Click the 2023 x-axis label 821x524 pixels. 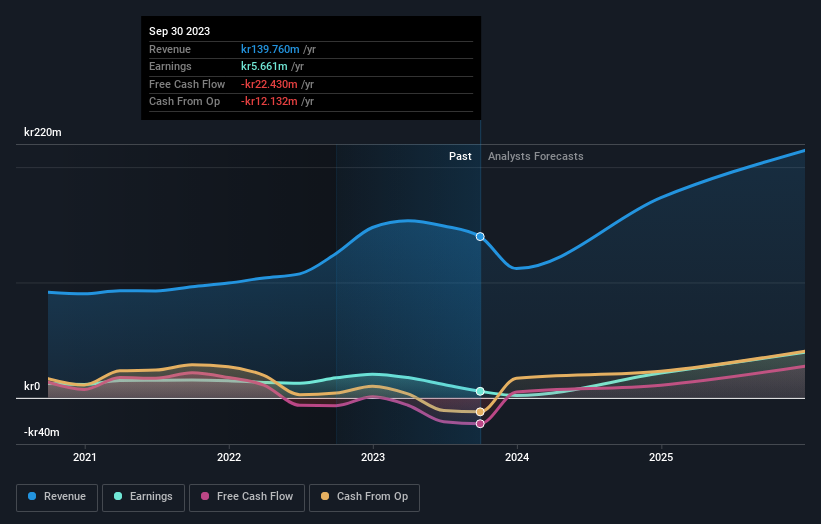373,457
